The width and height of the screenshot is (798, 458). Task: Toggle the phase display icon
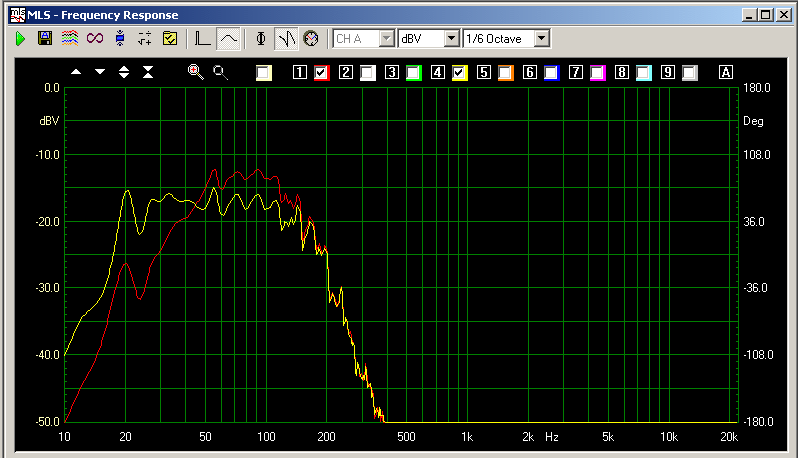262,39
